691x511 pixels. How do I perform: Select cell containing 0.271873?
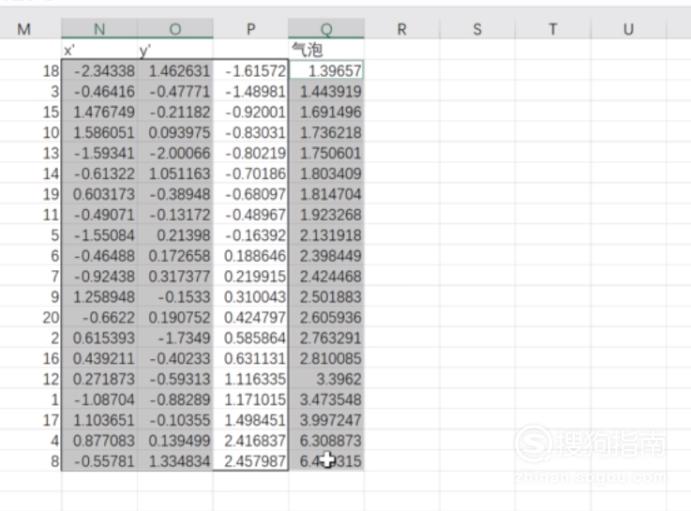(99, 379)
